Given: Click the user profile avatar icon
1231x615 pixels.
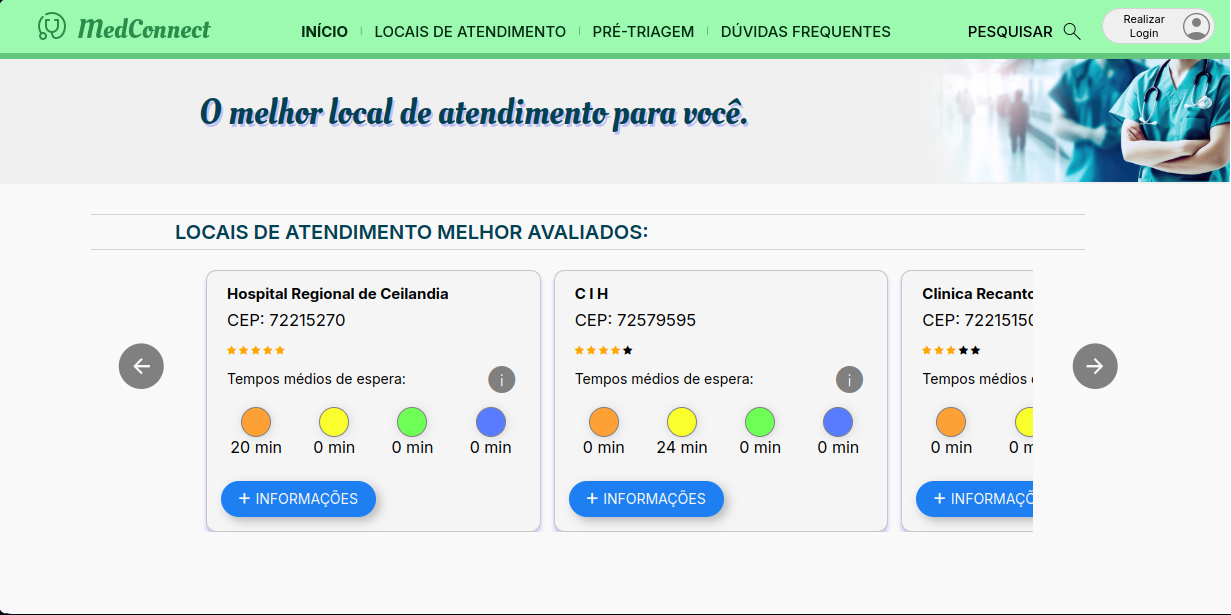Looking at the screenshot, I should tap(1196, 26).
